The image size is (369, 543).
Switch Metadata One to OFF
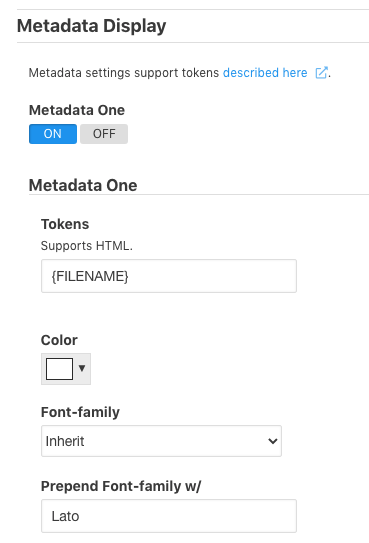[104, 134]
